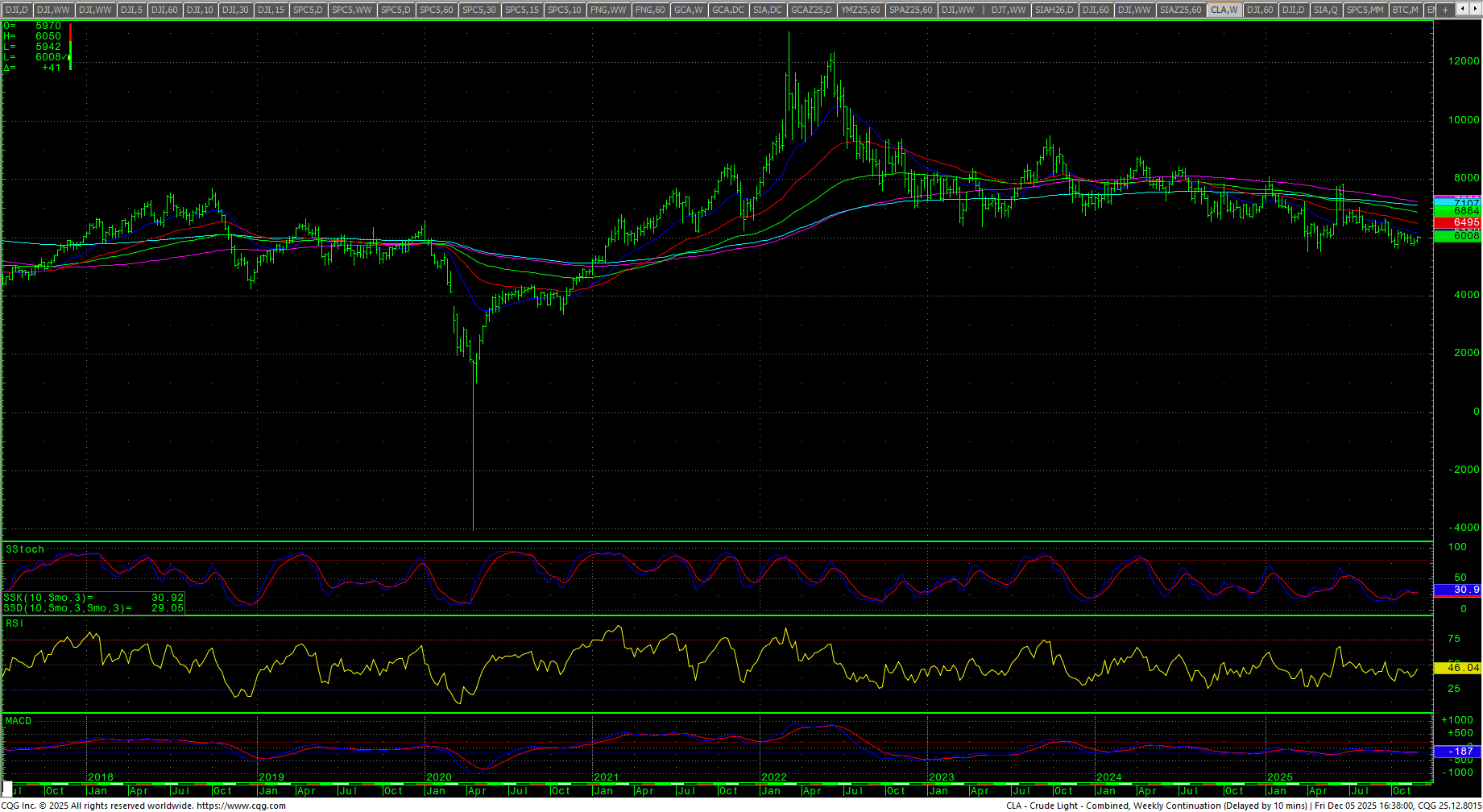Click the active CLA,W tab
This screenshot has width=1483, height=812.
(x=1224, y=10)
